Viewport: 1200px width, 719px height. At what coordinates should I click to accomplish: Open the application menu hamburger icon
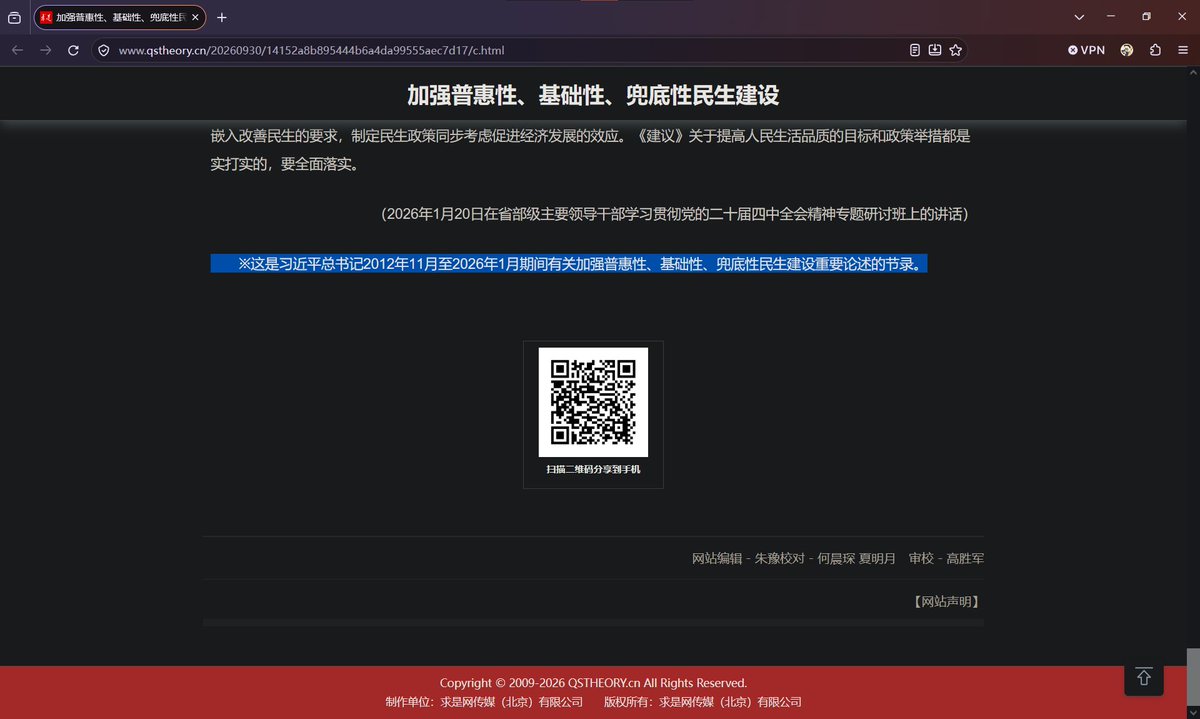(1182, 50)
